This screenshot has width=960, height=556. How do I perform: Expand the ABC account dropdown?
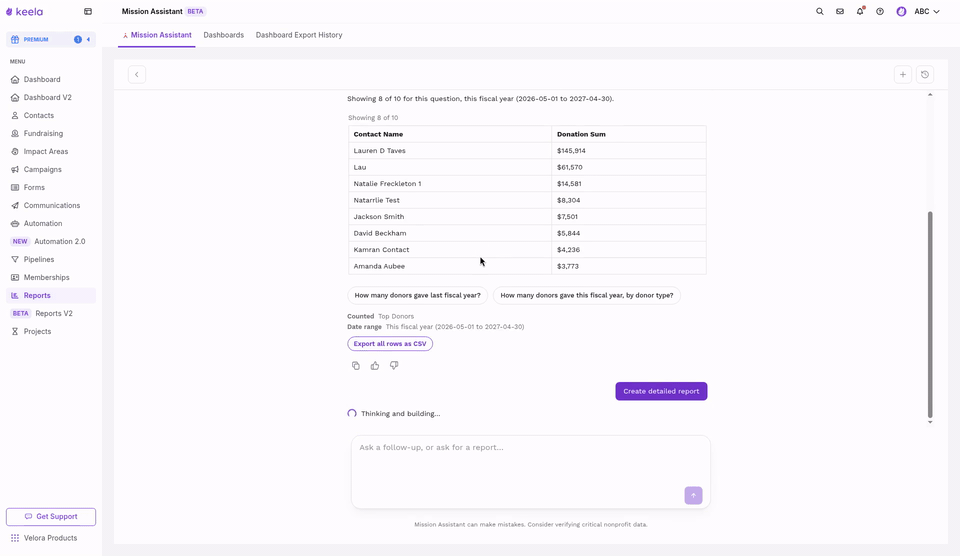click(x=927, y=12)
